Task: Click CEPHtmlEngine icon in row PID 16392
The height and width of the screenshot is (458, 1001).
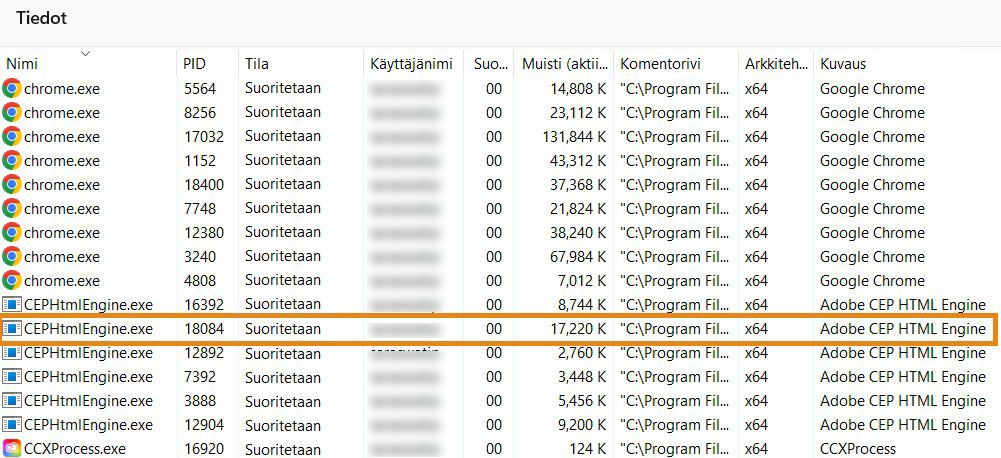Action: pos(12,305)
